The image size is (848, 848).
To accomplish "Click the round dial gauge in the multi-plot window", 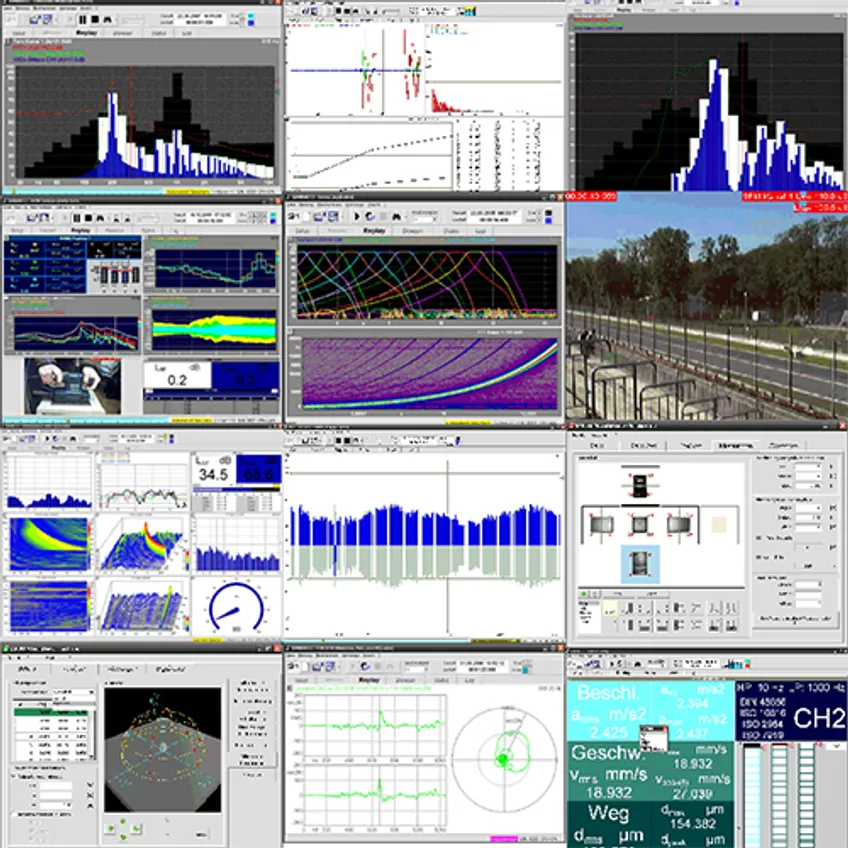I will coord(236,607).
